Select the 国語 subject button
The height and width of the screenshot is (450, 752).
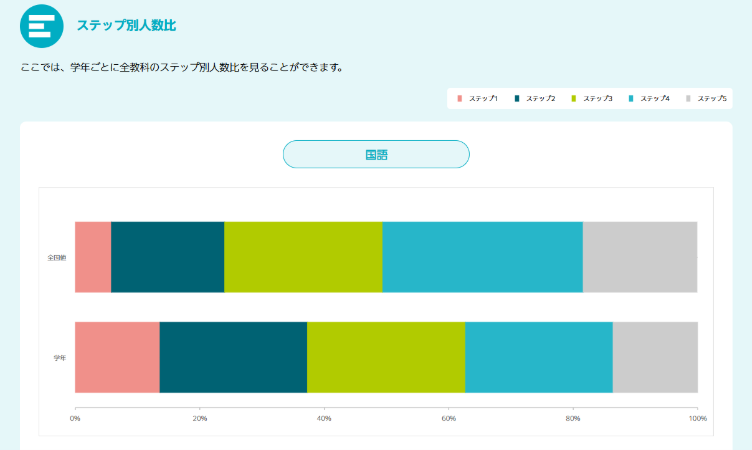tap(376, 154)
